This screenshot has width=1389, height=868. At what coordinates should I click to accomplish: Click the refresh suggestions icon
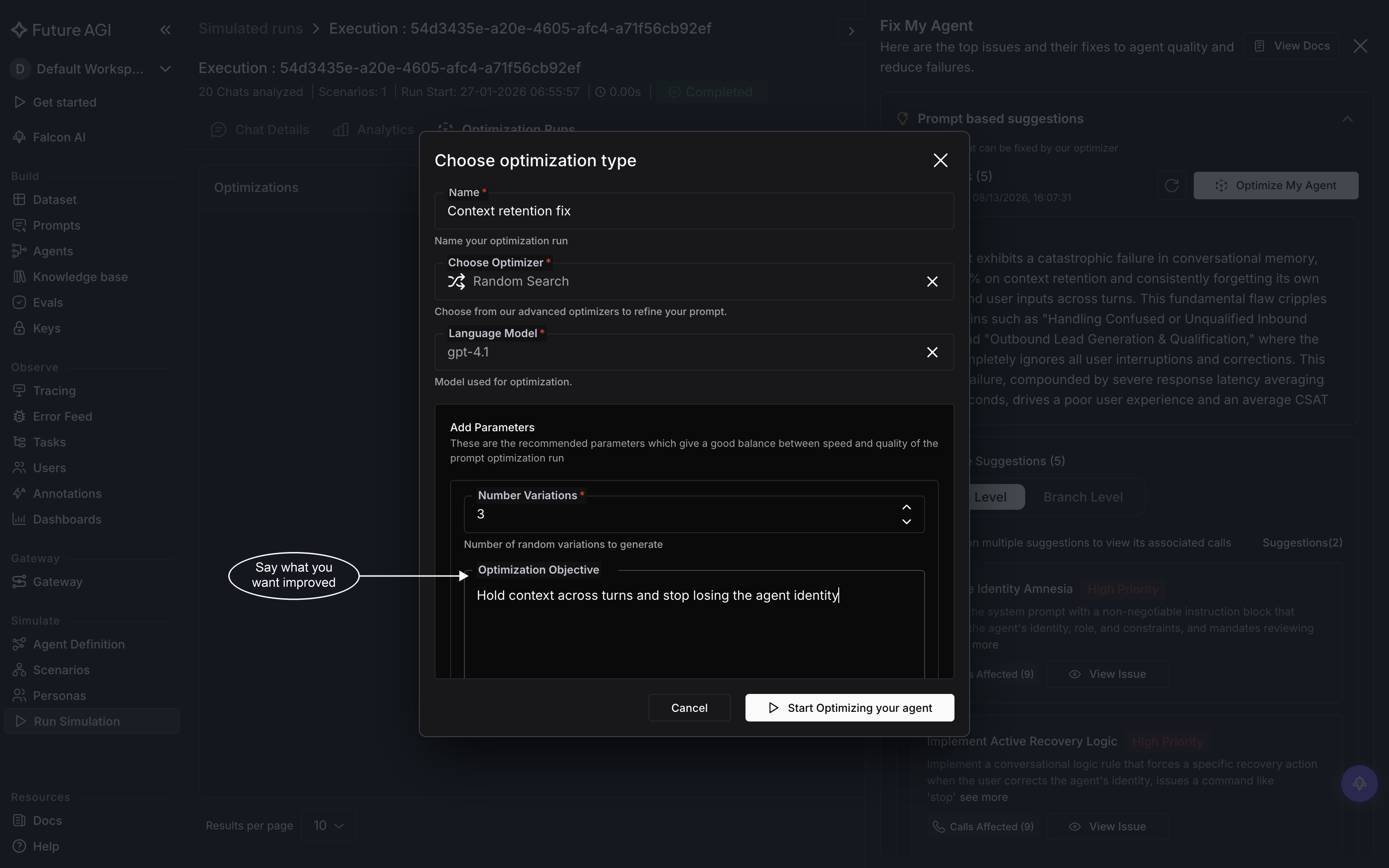pyautogui.click(x=1171, y=186)
